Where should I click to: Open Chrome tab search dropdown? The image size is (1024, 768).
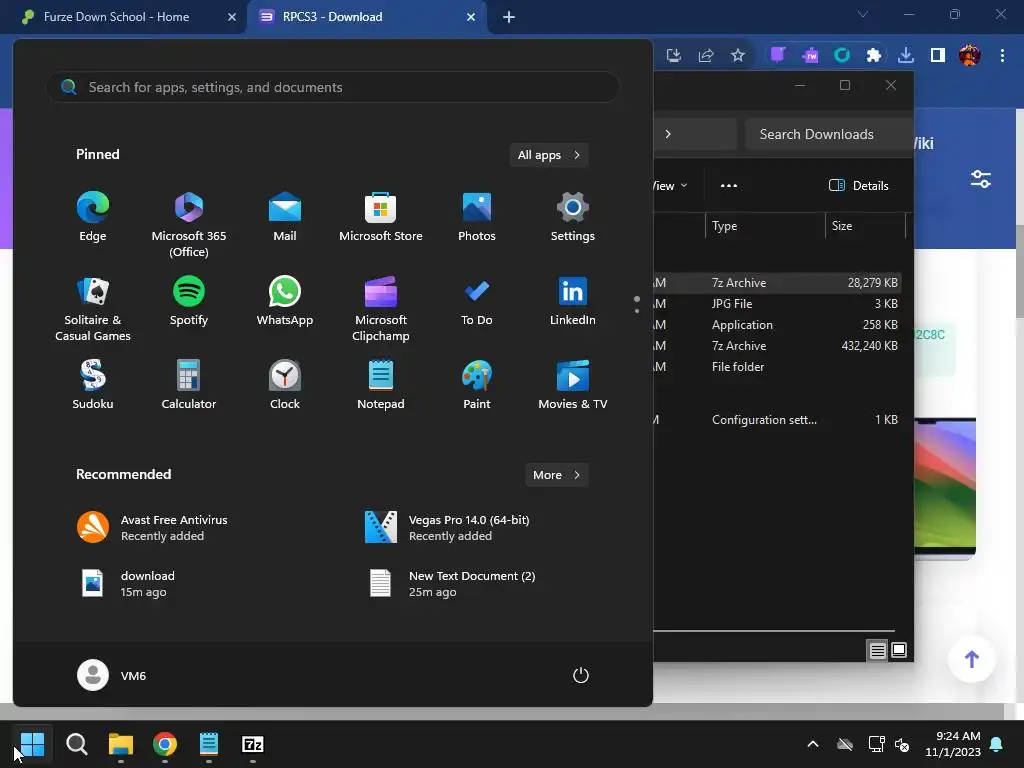(x=863, y=14)
